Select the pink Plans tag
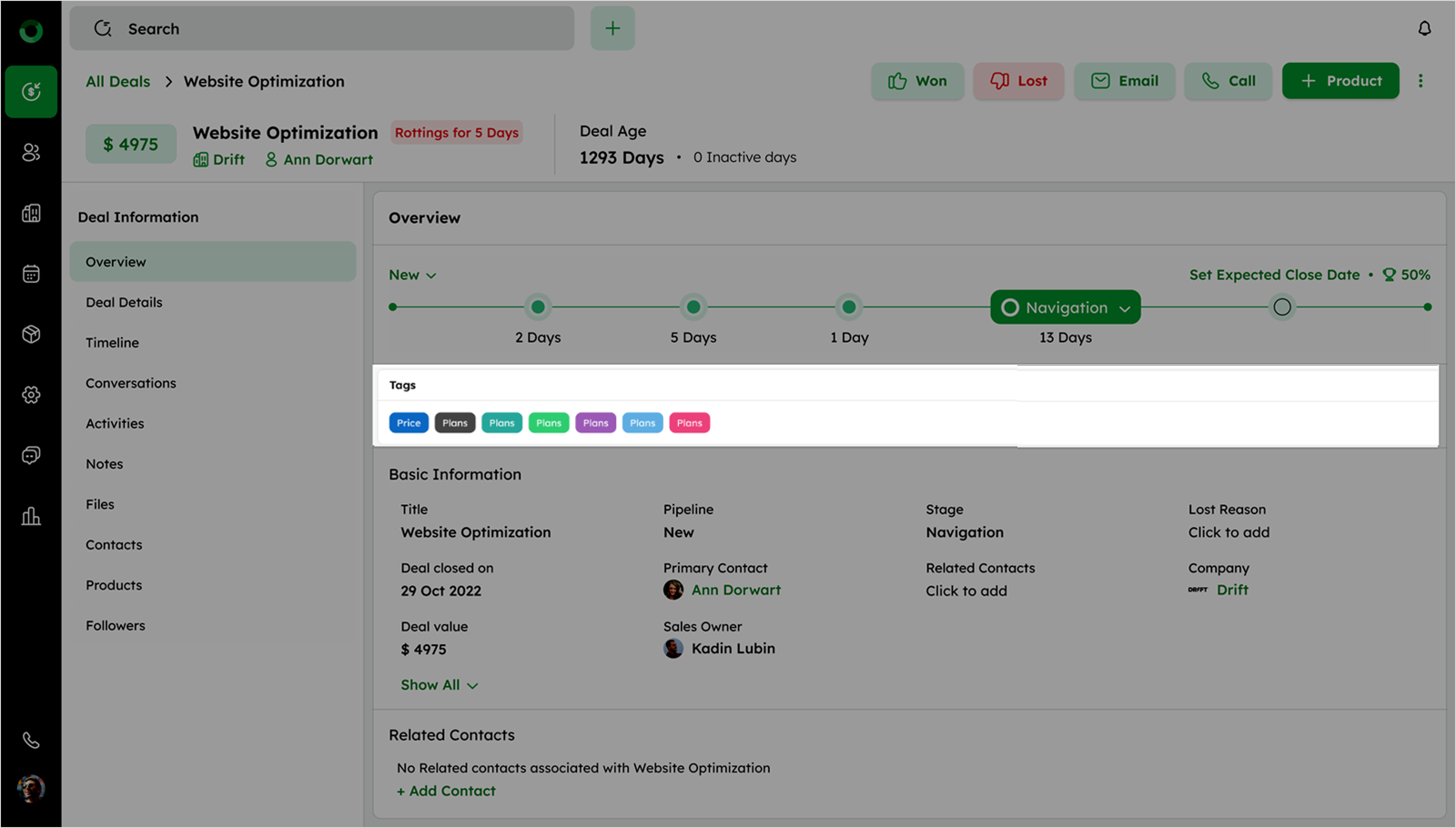Screen dimensions: 1456x828 pos(689,423)
